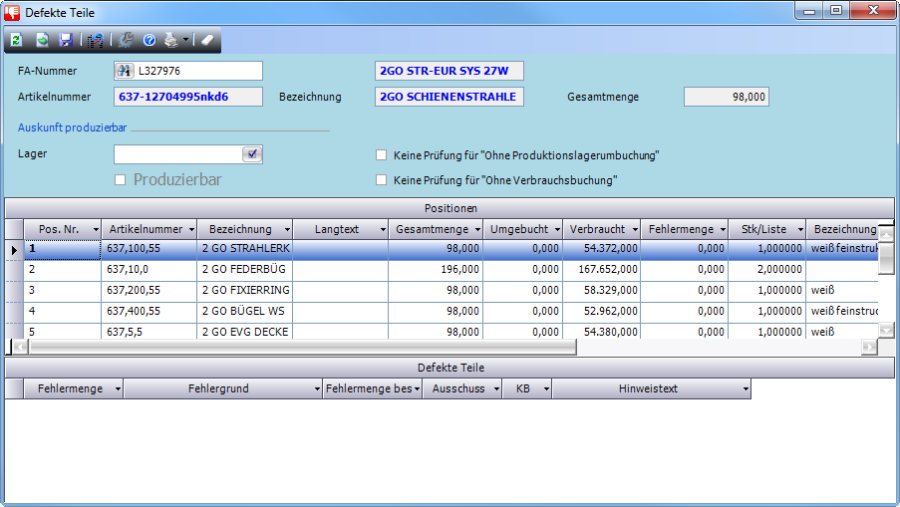Expand printer options dropdown arrow
The height and width of the screenshot is (507, 900).
tap(186, 41)
